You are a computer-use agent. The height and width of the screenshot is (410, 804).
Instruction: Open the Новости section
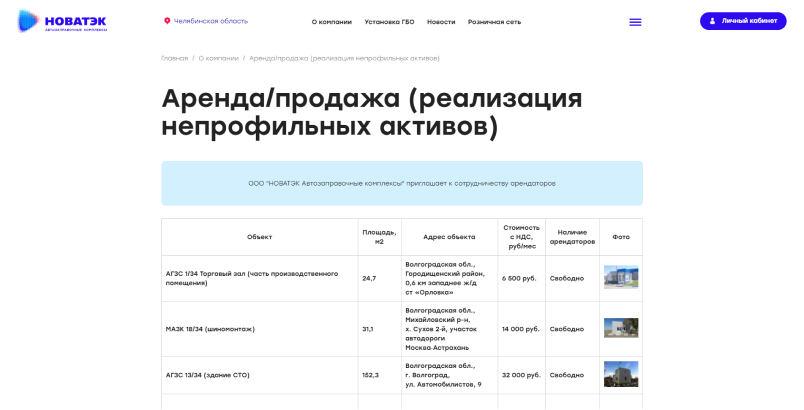point(441,21)
